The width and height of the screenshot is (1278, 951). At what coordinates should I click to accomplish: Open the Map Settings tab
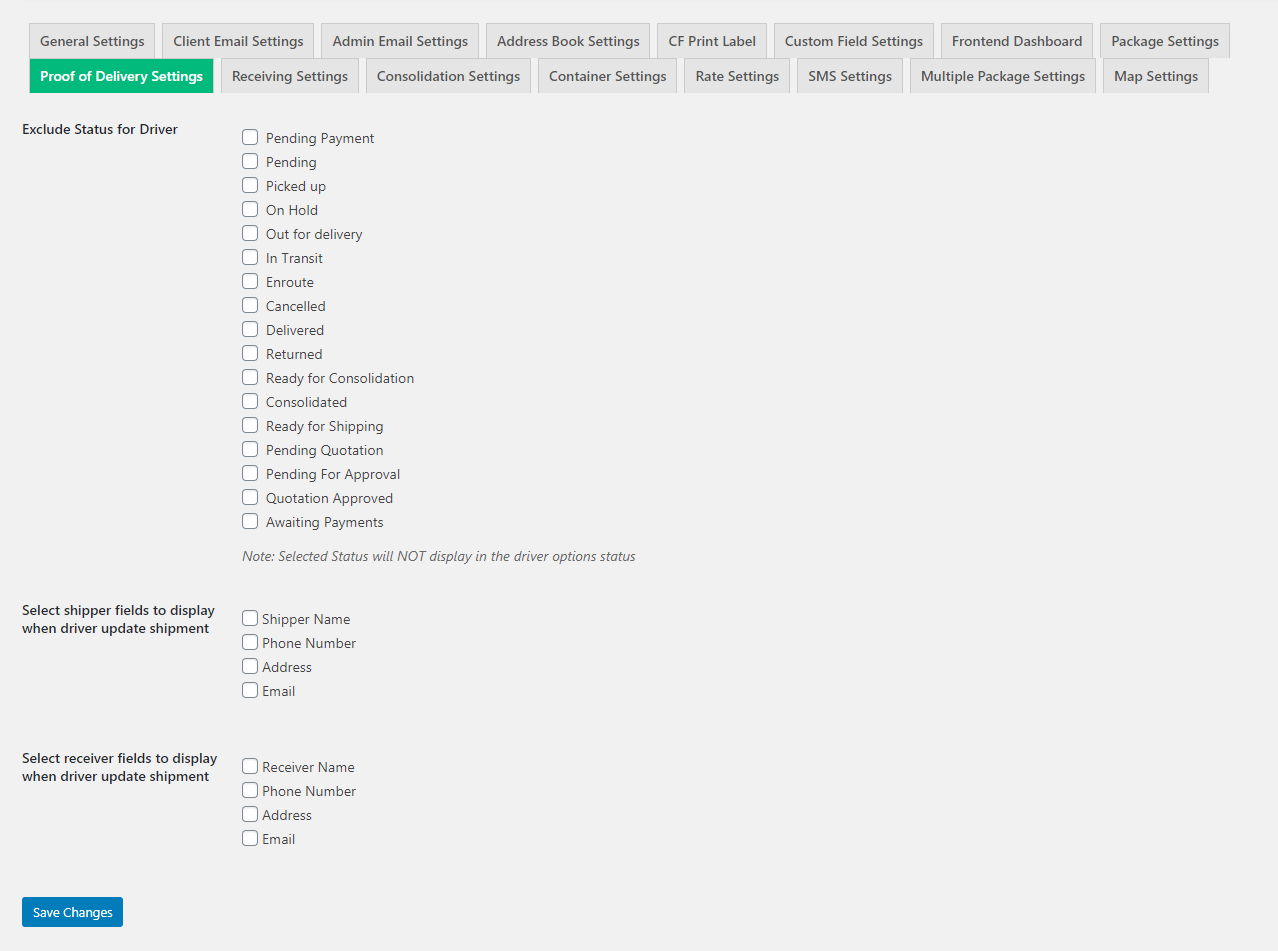[x=1155, y=76]
